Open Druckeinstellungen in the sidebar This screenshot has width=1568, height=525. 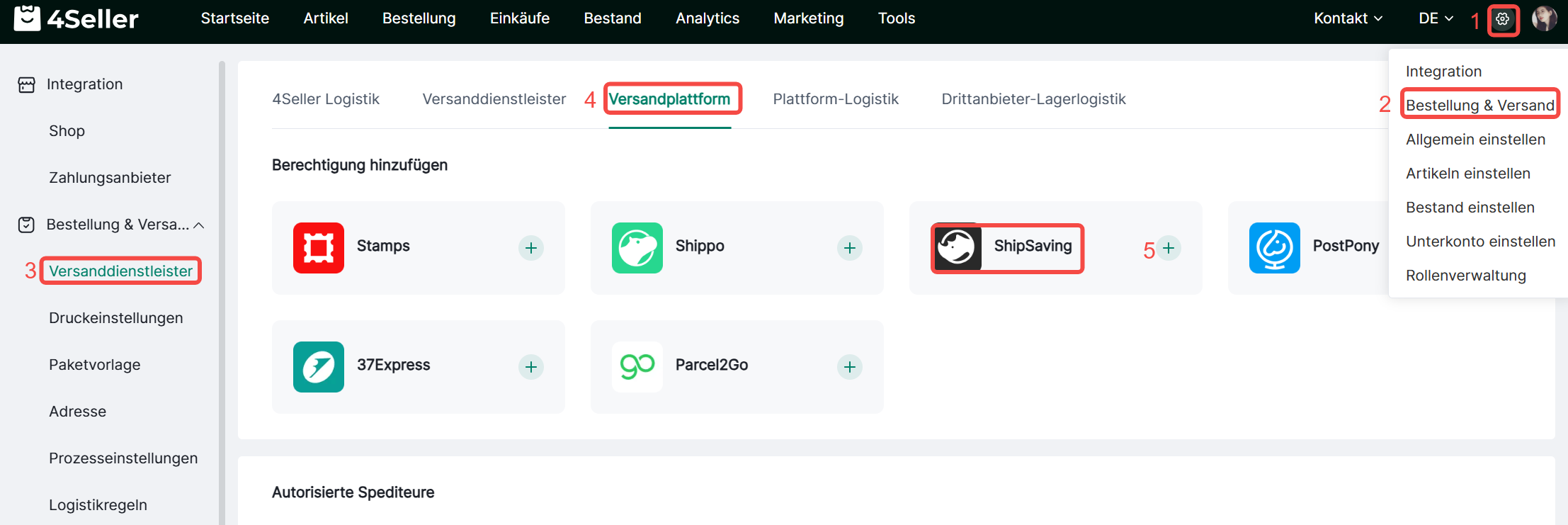pos(116,318)
